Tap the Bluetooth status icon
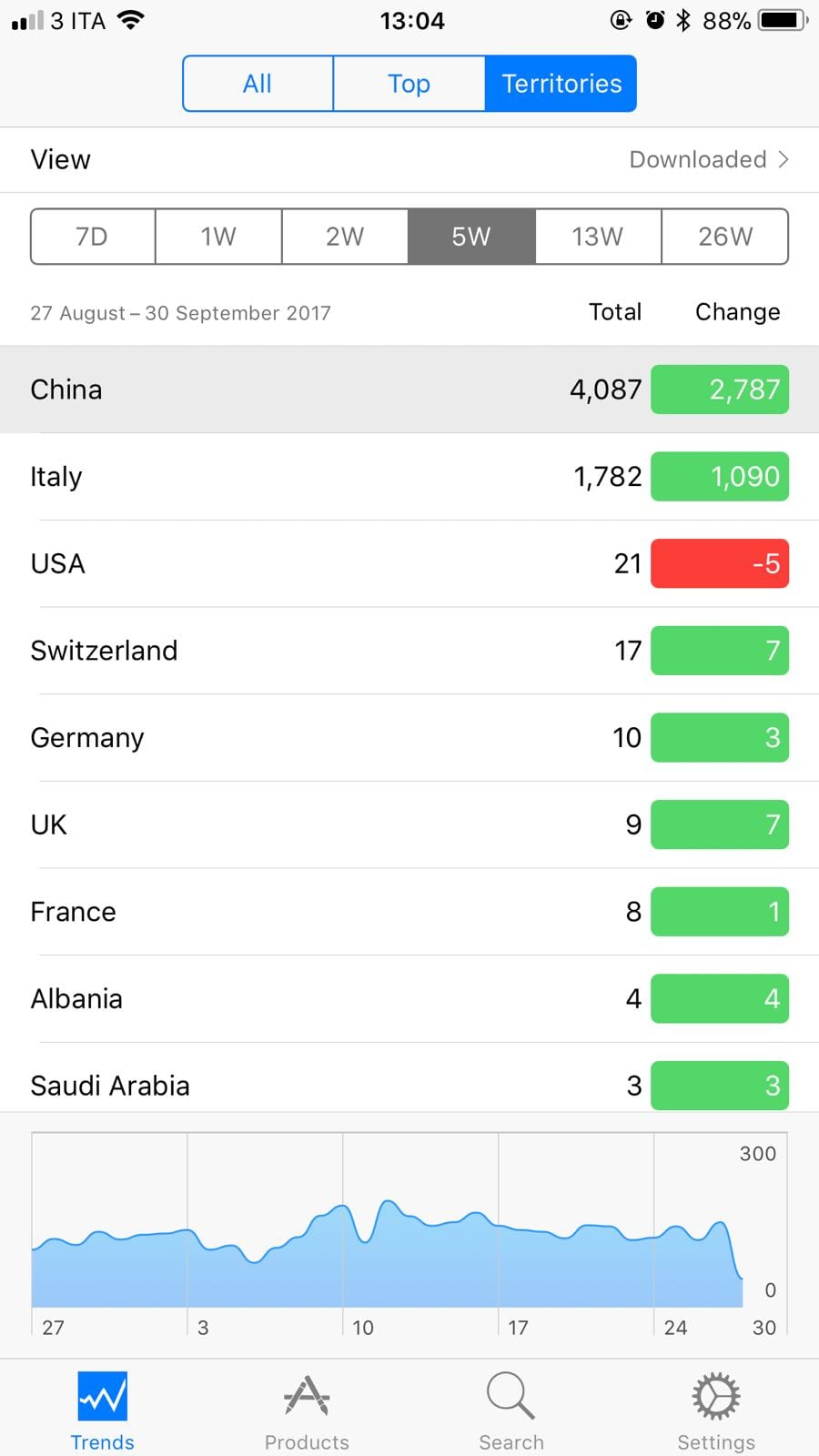The image size is (819, 1456). click(683, 20)
